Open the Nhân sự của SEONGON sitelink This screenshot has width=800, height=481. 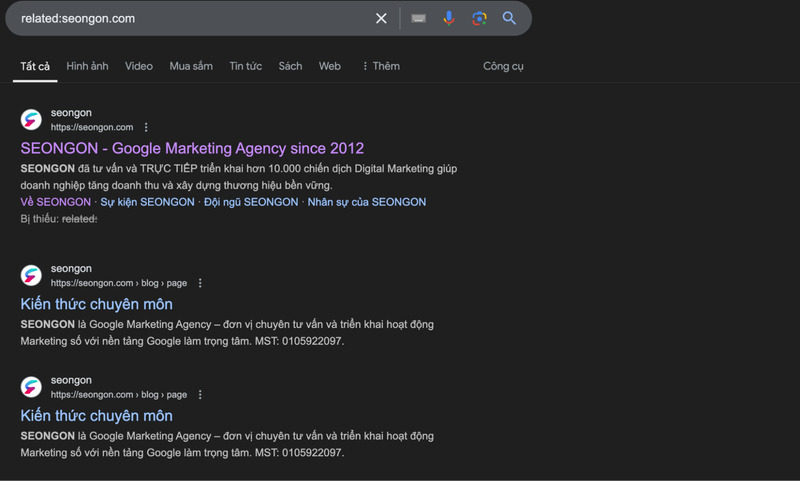pyautogui.click(x=367, y=202)
